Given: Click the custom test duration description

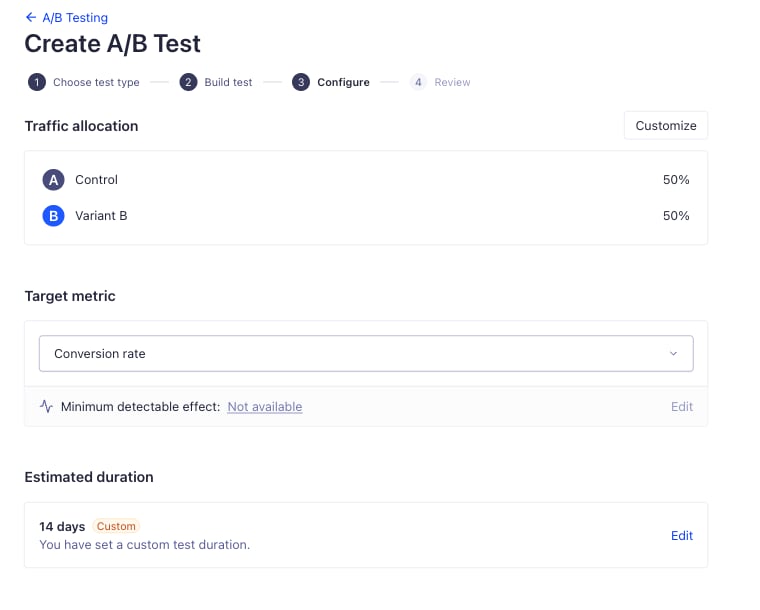Looking at the screenshot, I should coord(144,545).
